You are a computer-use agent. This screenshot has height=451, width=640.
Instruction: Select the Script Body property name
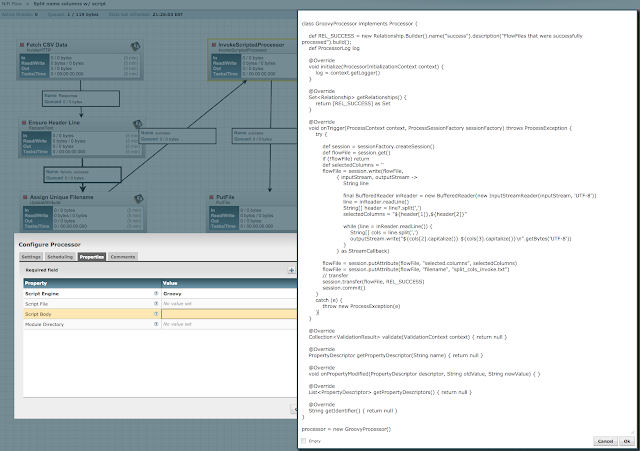click(38, 314)
